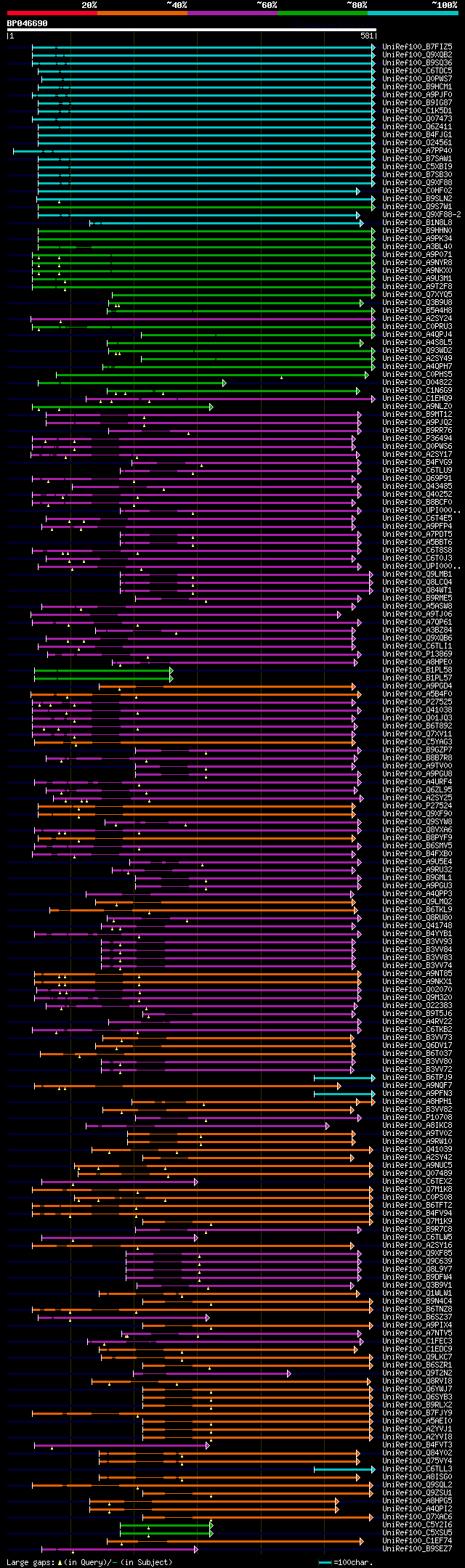Viewport: 465px width, 1568px height.
Task: Select the query name BP046690
Action: [28, 23]
